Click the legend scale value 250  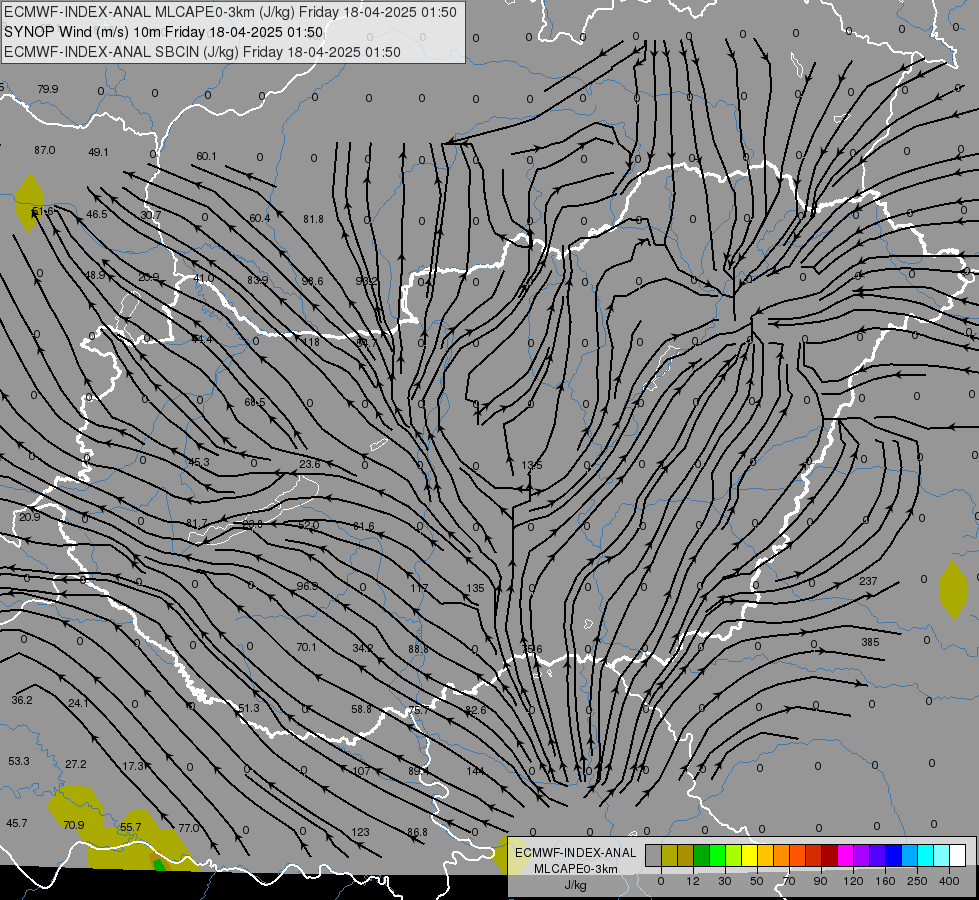[917, 881]
